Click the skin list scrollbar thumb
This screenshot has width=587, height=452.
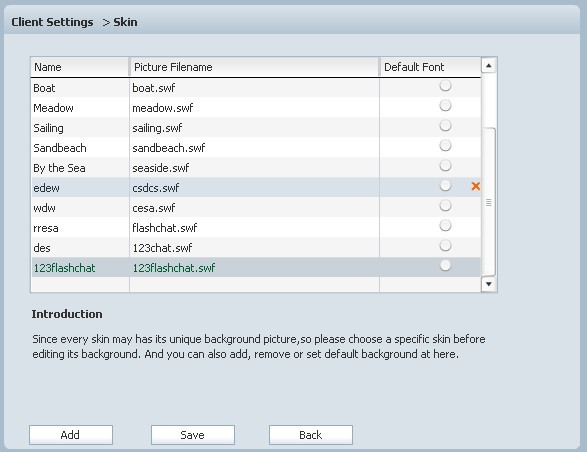pos(488,202)
